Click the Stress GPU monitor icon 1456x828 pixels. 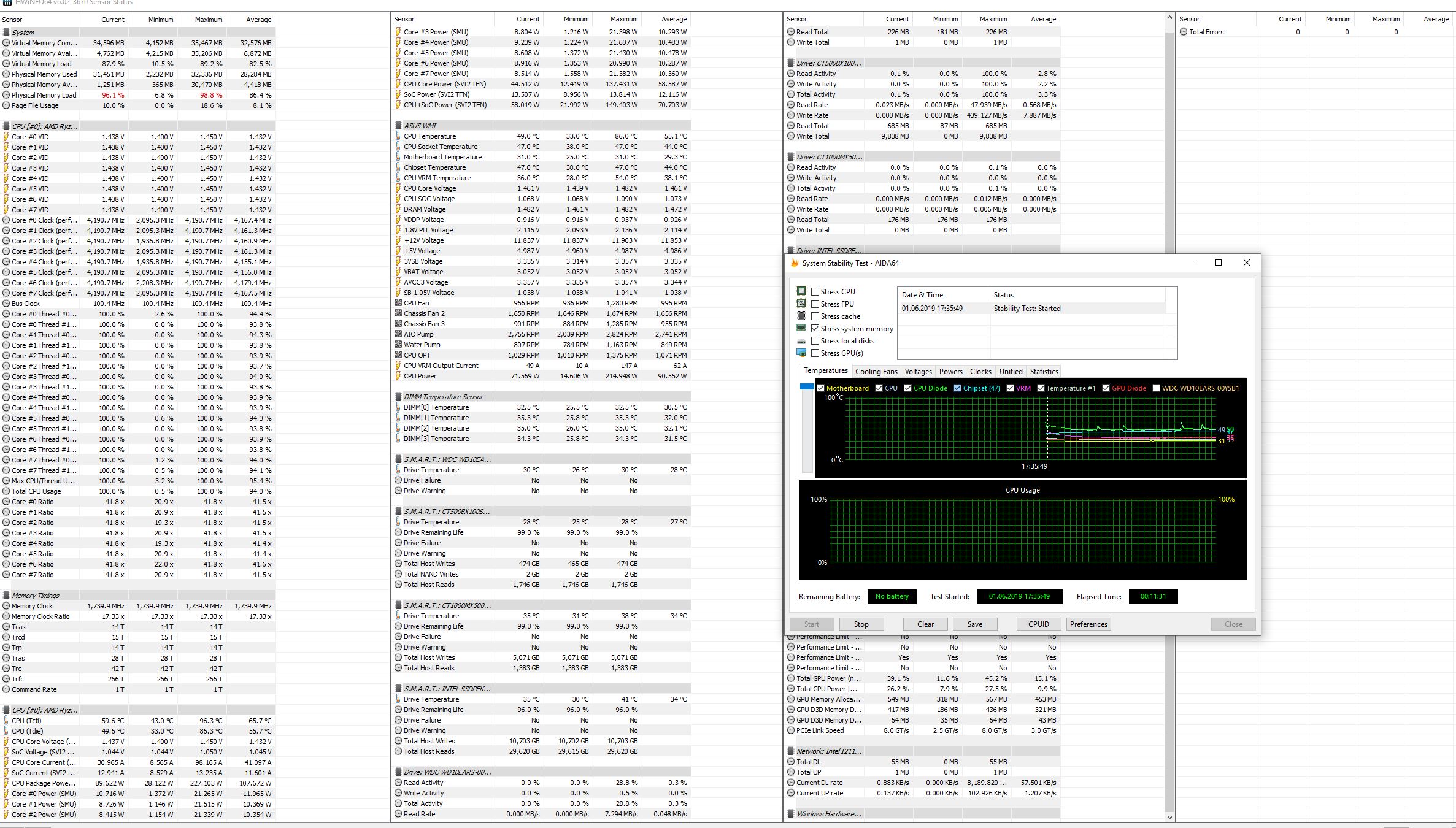pos(801,353)
